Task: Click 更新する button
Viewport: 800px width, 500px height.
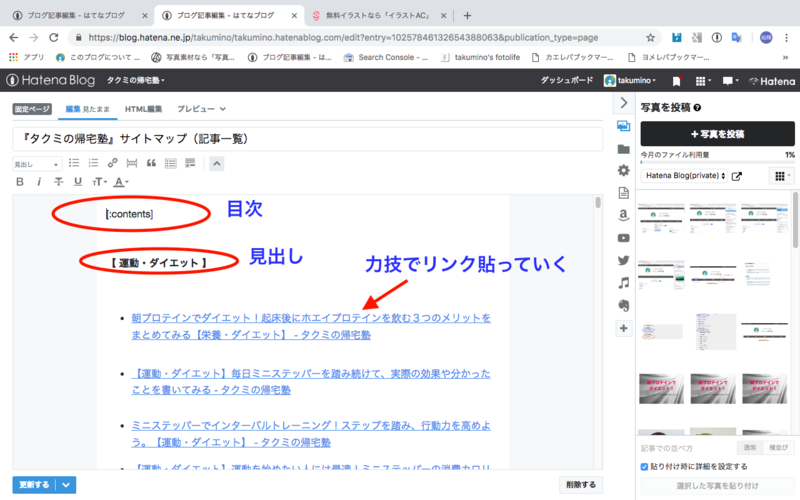Action: click(x=34, y=485)
